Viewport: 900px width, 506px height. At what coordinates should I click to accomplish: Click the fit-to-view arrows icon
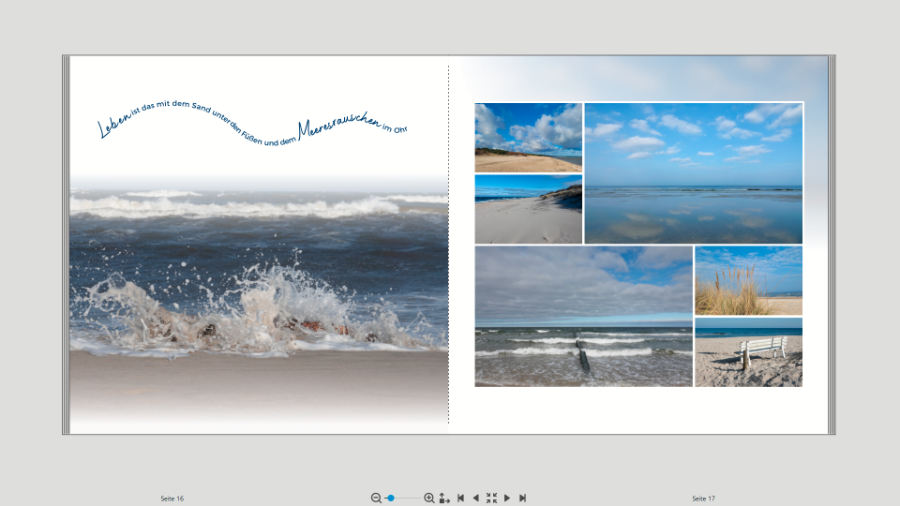491,498
